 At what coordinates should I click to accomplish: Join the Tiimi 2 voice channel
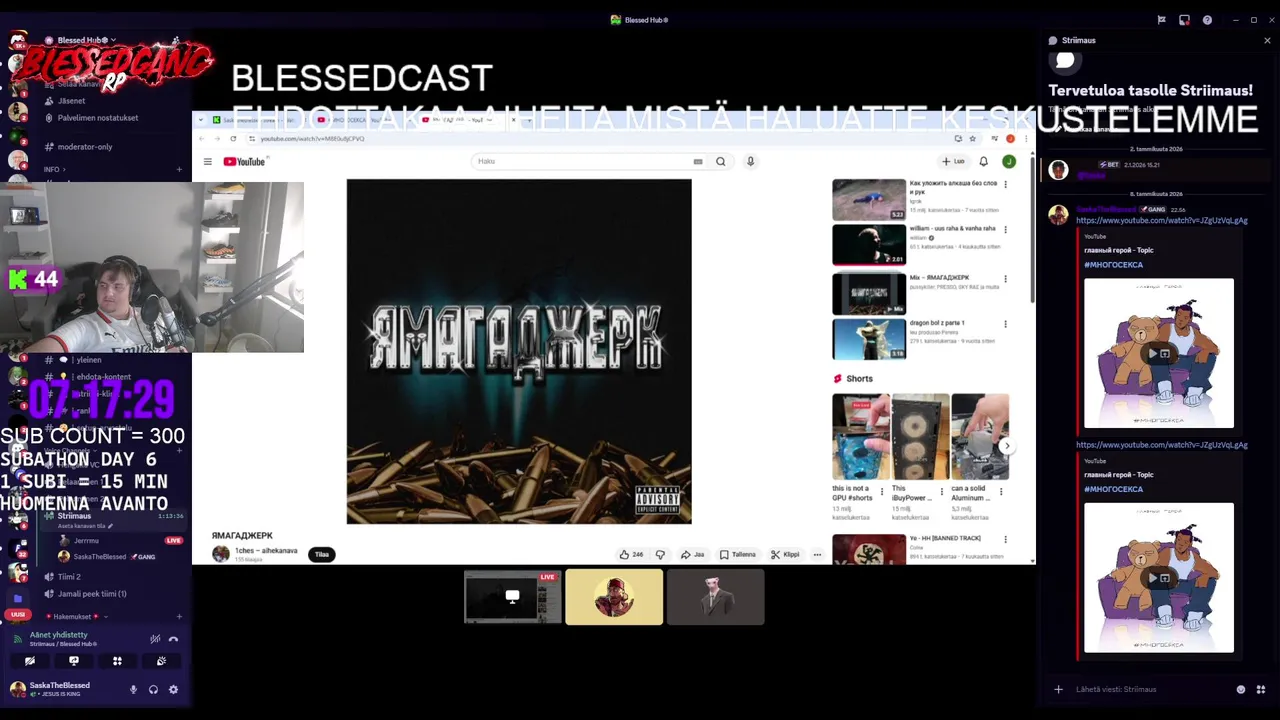(x=69, y=576)
